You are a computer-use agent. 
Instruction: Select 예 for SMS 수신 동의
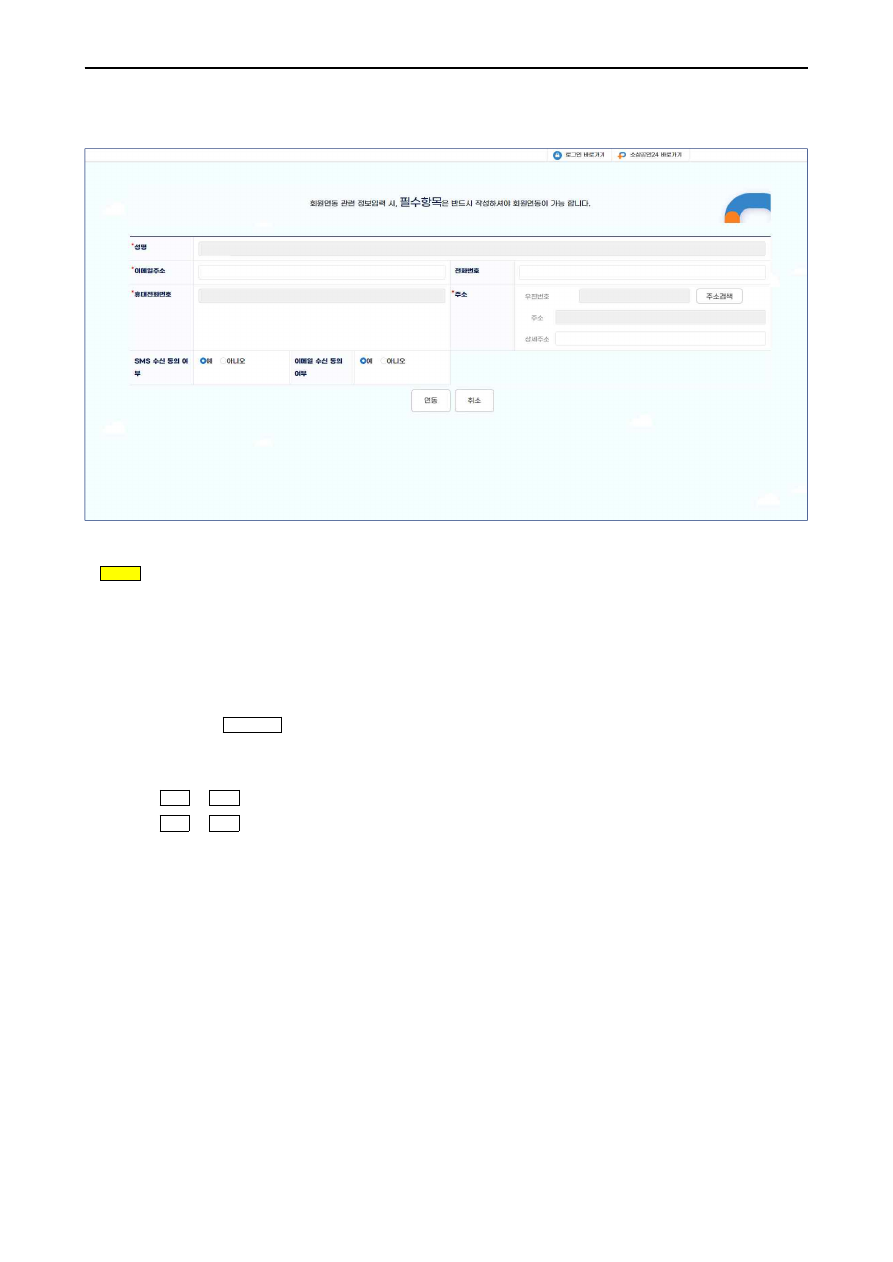pyautogui.click(x=203, y=360)
